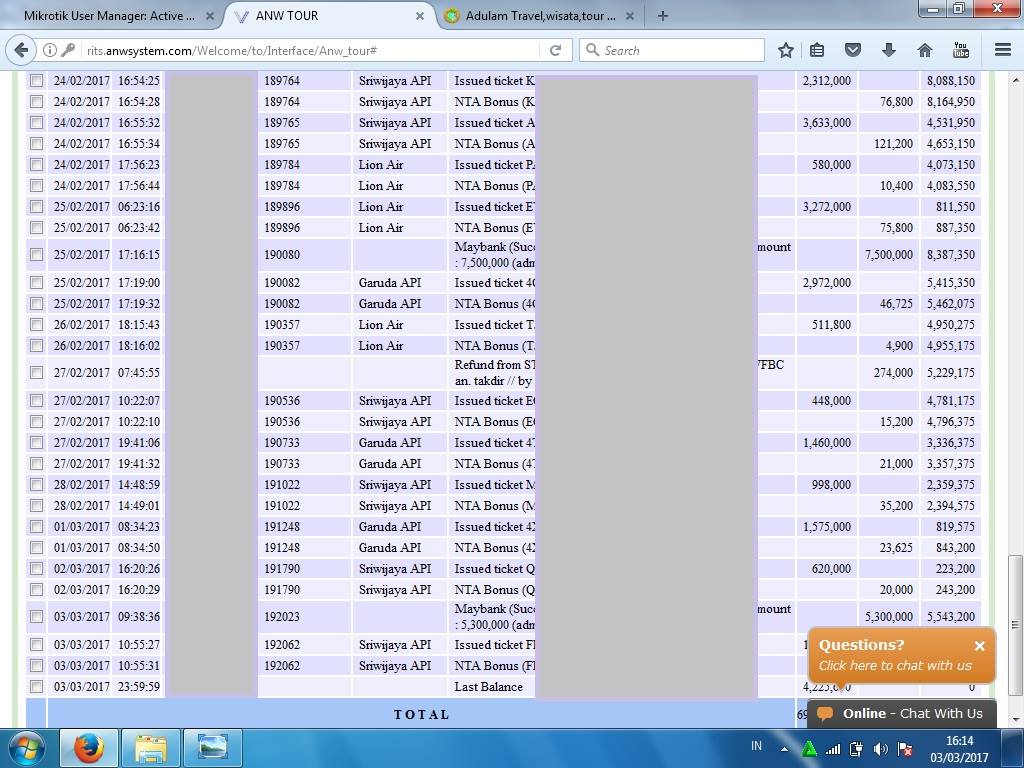Select the balance cell 8,387,350
1024x768 pixels.
click(x=951, y=255)
